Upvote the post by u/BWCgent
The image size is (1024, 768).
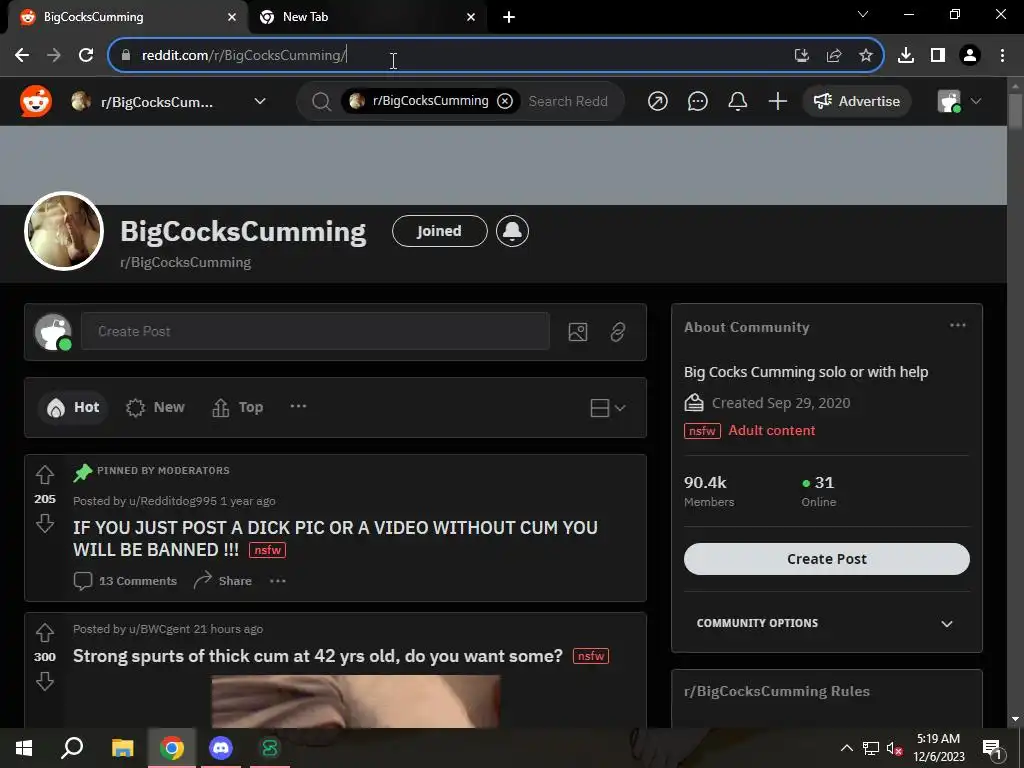[x=44, y=633]
